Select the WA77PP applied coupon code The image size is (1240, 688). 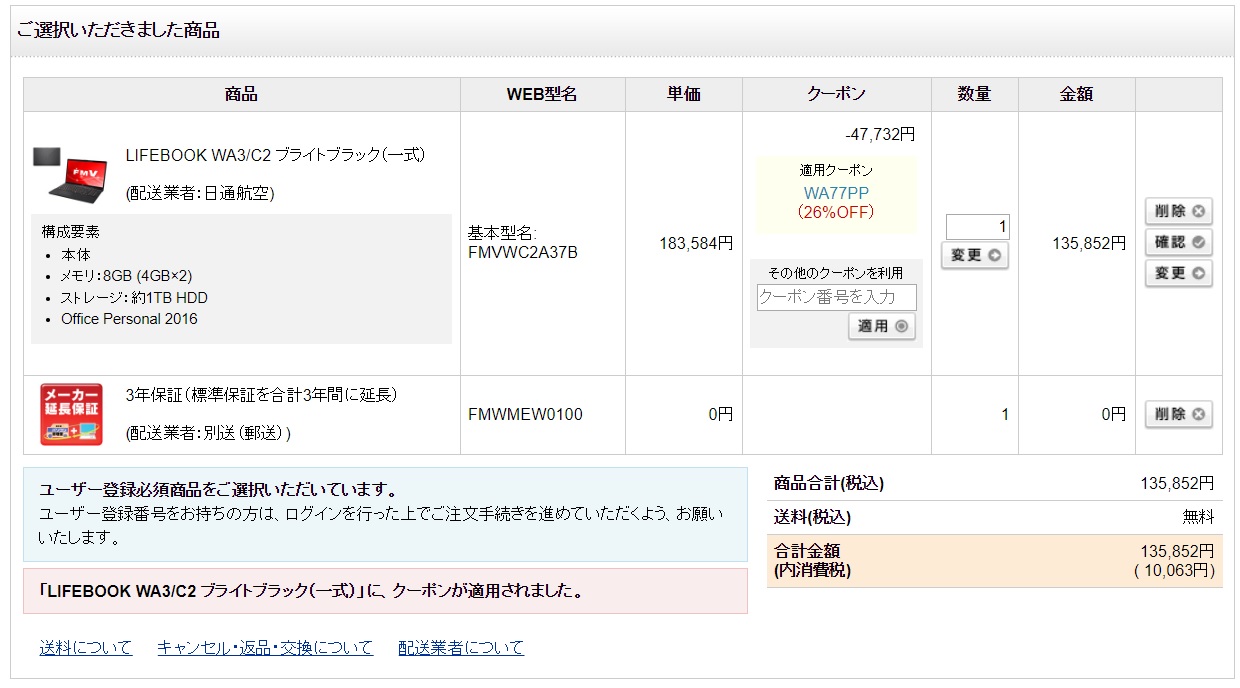(836, 192)
